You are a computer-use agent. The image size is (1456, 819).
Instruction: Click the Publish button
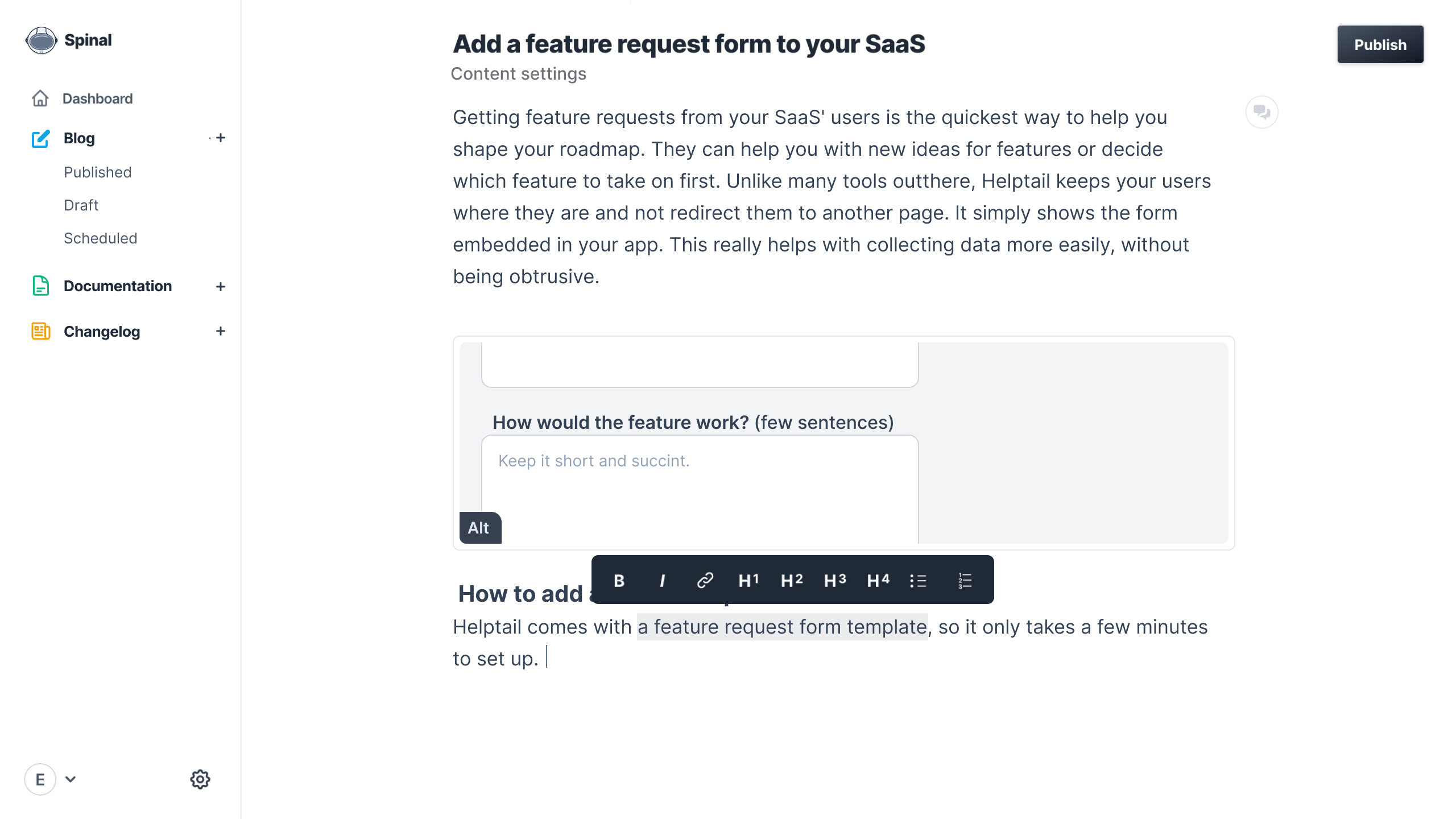pyautogui.click(x=1380, y=44)
